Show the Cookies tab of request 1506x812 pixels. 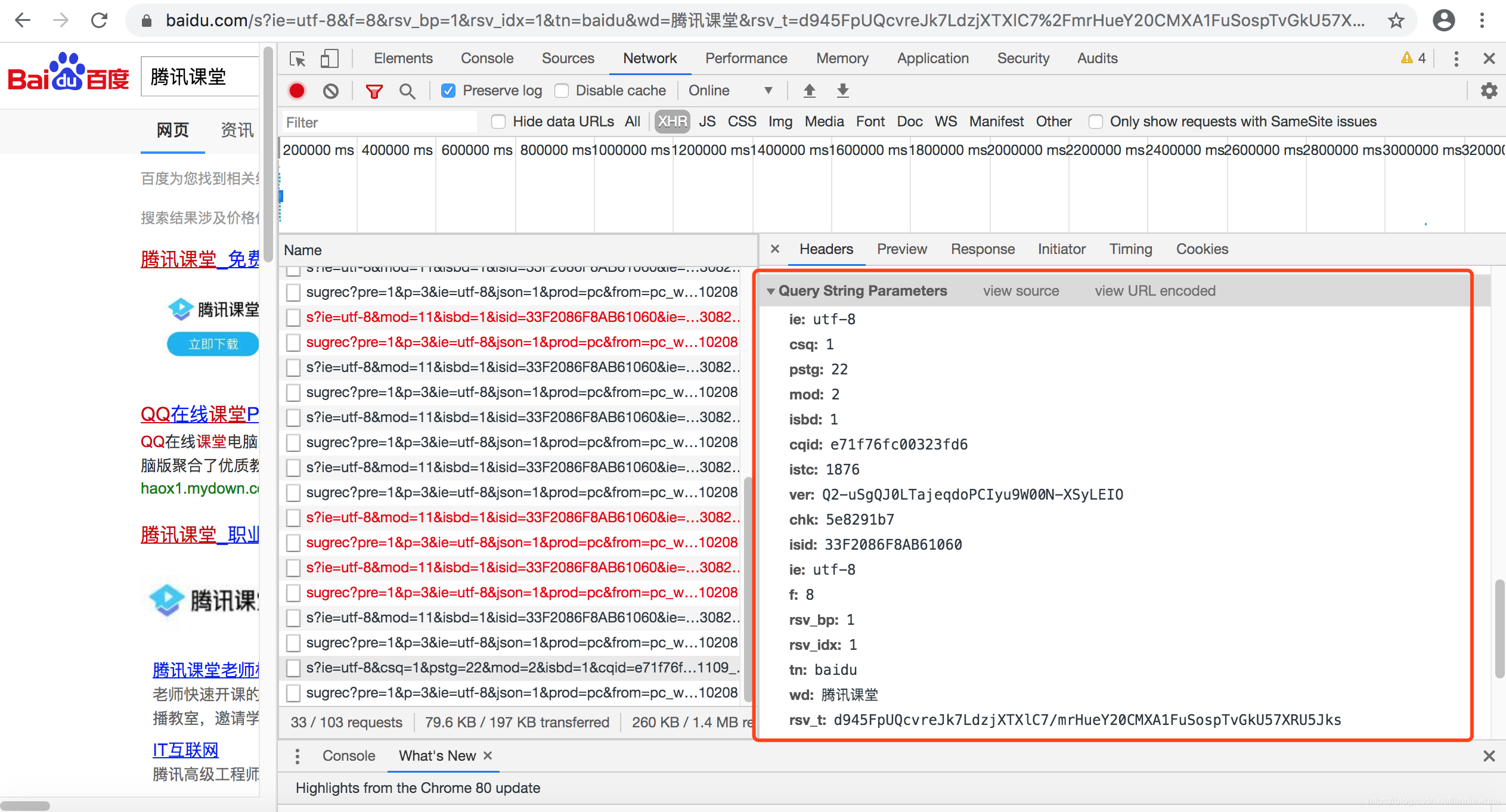pos(1202,249)
